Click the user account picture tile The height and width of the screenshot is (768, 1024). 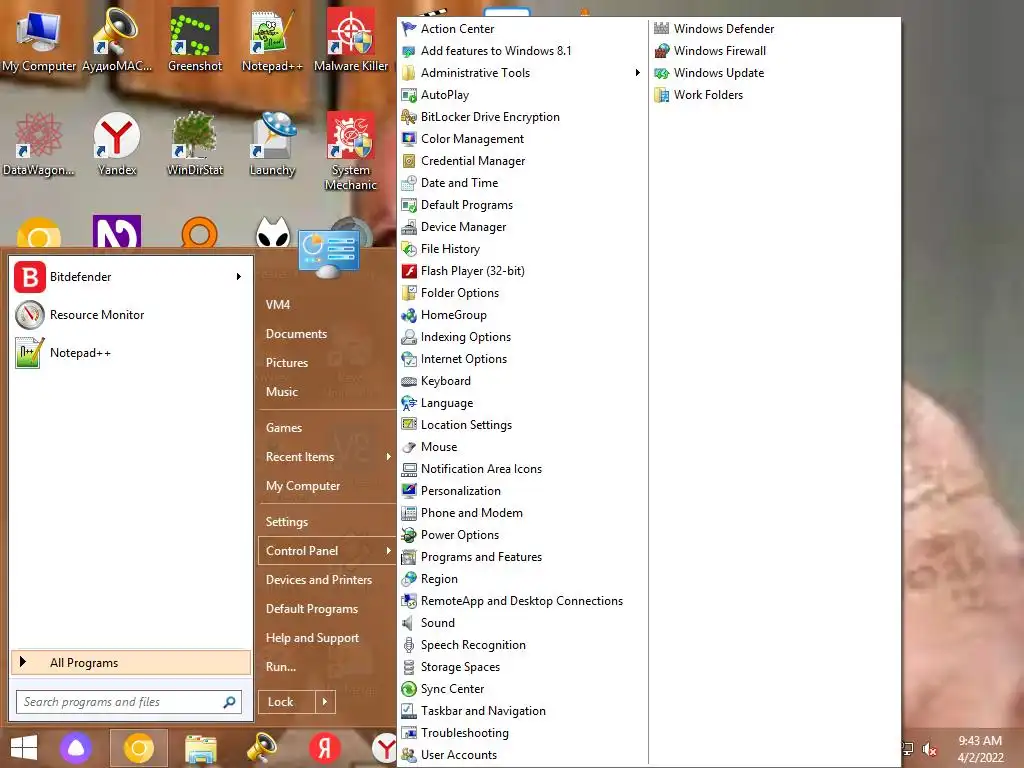pos(328,253)
